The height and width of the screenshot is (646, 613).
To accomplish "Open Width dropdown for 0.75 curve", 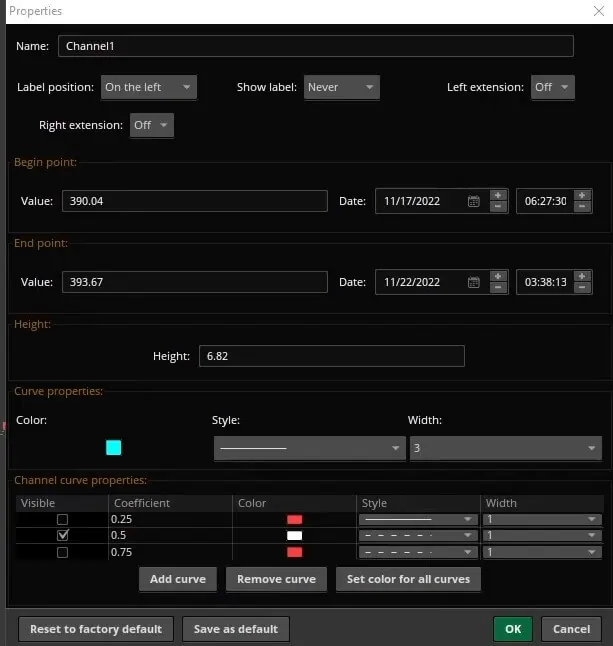I will click(x=542, y=552).
